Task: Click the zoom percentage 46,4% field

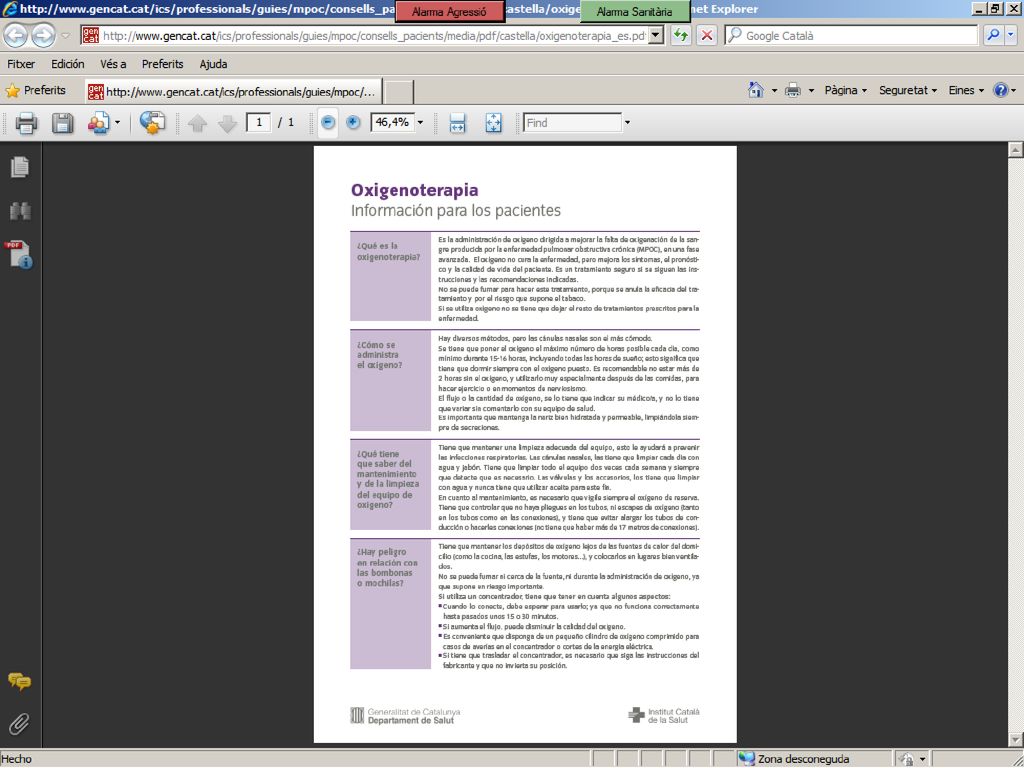Action: click(392, 122)
